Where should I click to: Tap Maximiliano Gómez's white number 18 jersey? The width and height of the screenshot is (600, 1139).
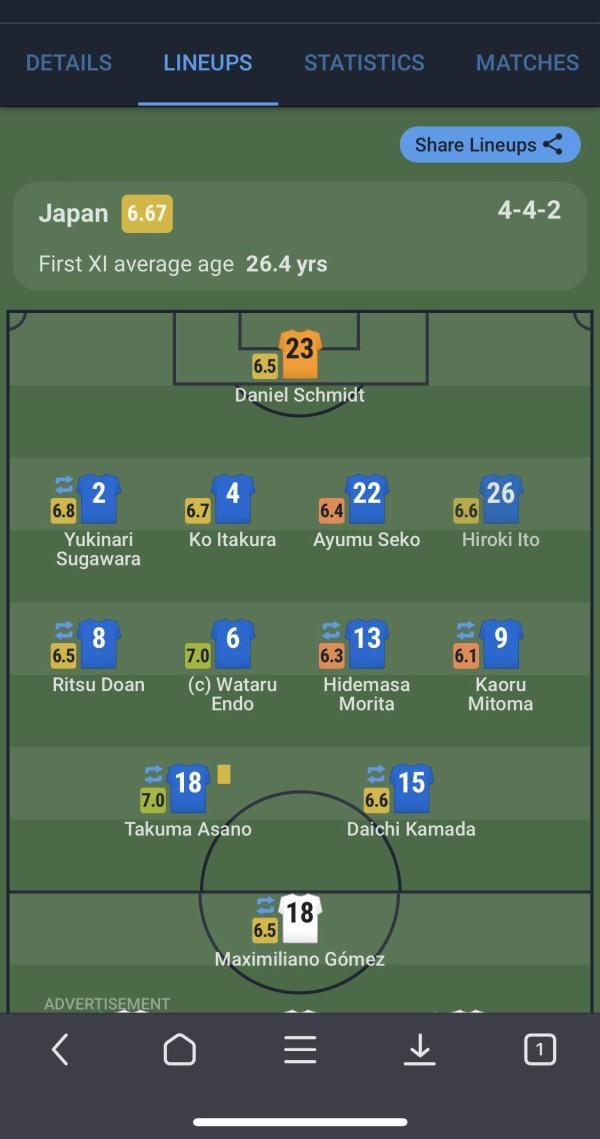click(300, 917)
